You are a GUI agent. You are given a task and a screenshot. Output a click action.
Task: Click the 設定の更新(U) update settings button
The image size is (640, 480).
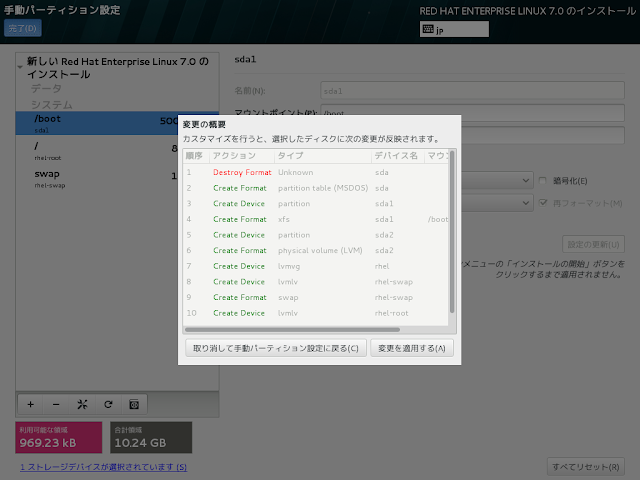593,244
